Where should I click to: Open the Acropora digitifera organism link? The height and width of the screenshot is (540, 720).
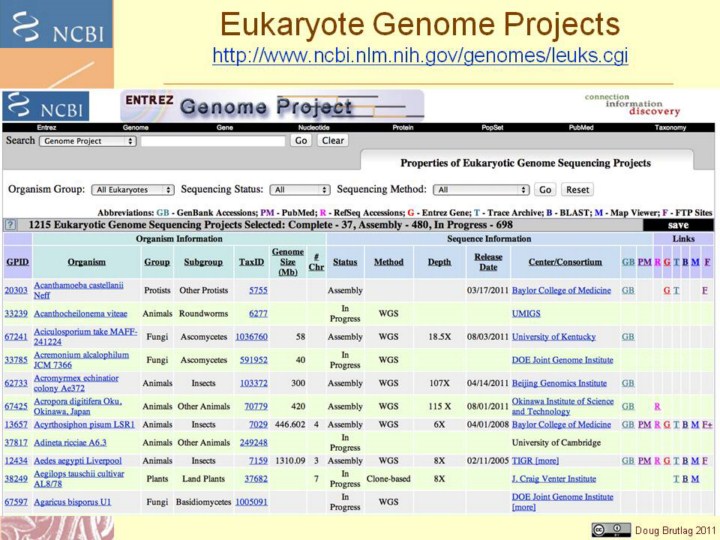tap(78, 406)
